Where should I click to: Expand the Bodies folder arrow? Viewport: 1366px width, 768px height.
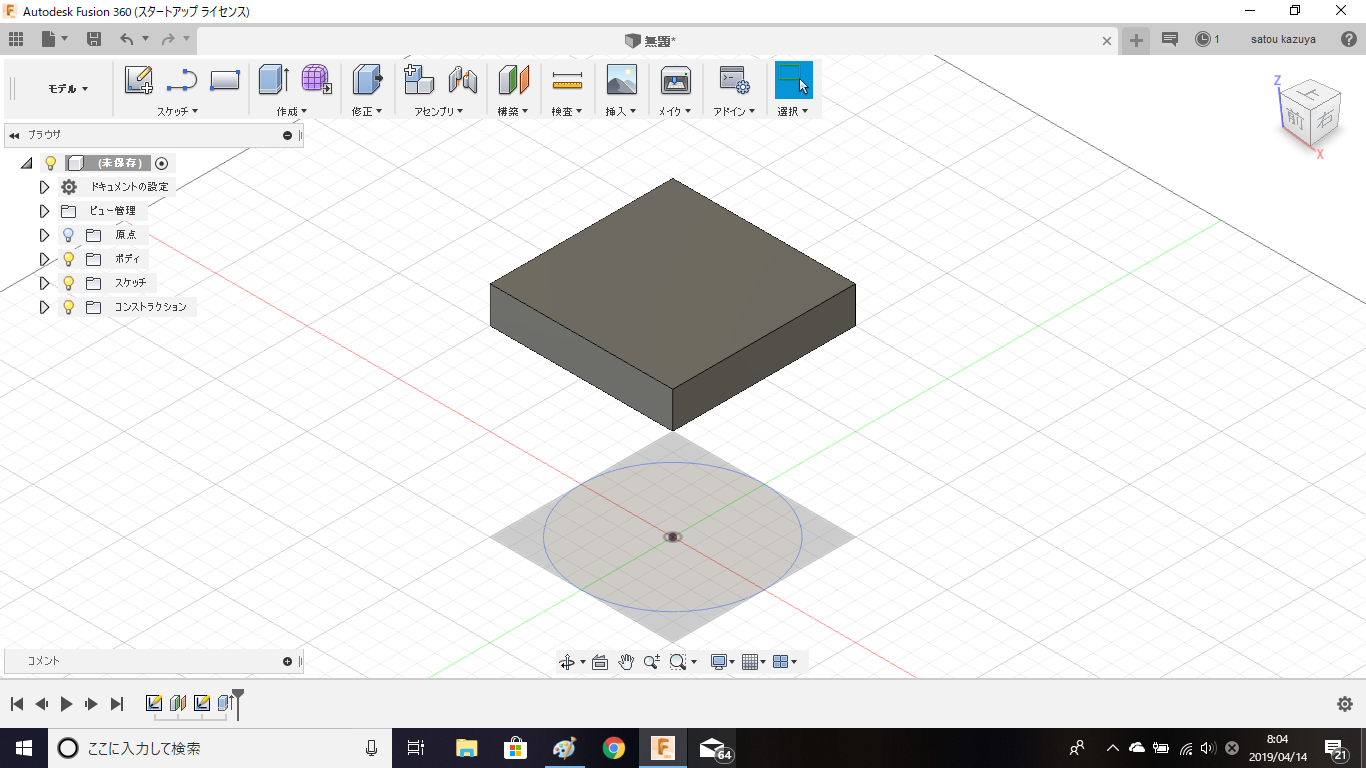point(44,259)
